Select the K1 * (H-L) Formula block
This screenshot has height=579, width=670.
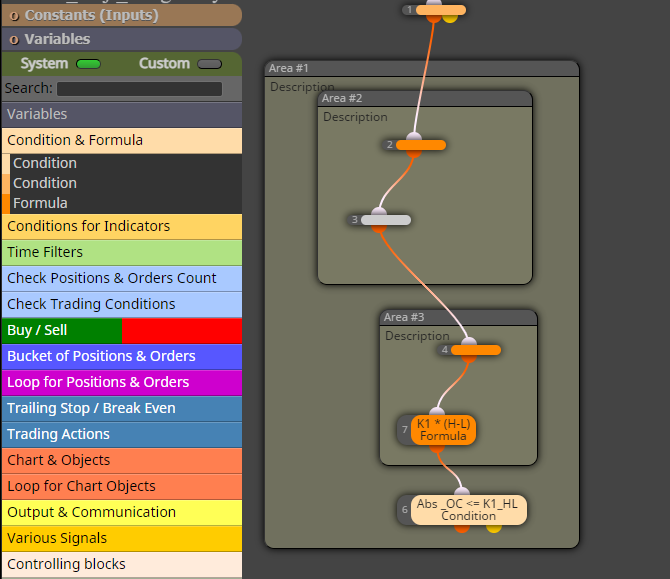tap(444, 430)
